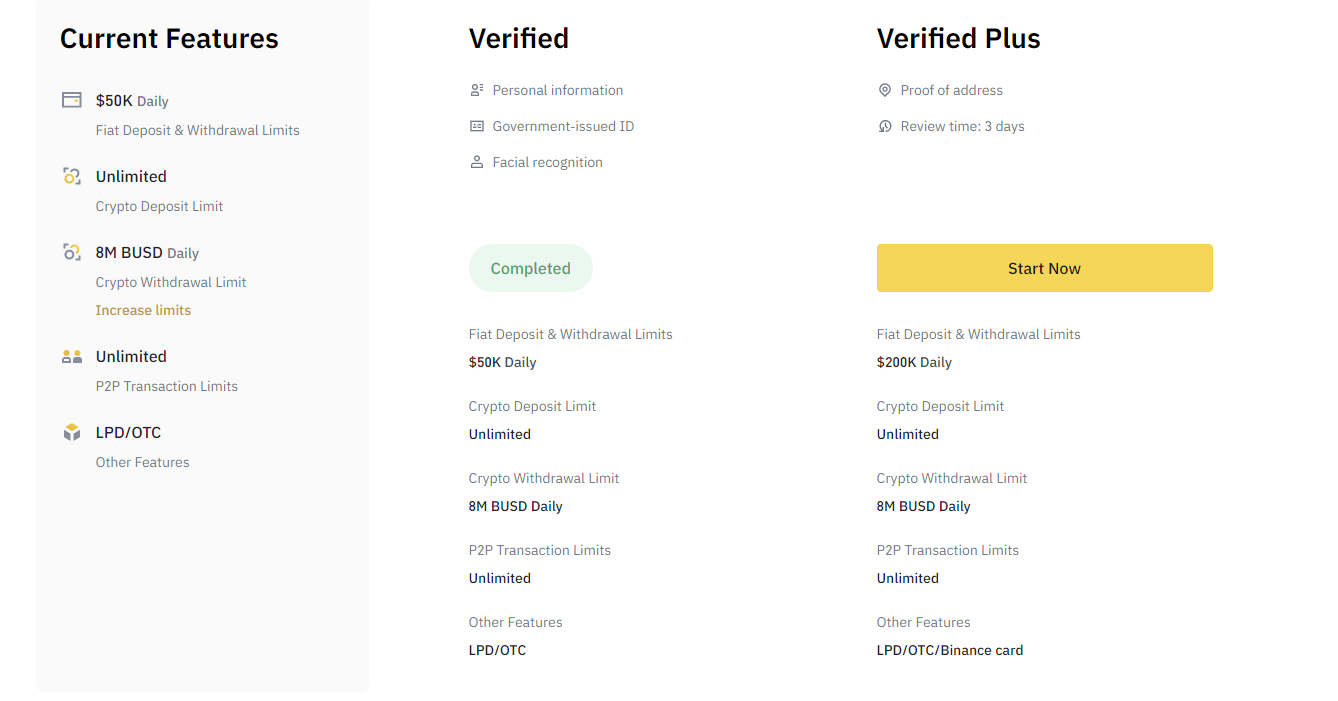This screenshot has height=701, width=1338.
Task: Click the crypto deposit limit icon
Action: tap(71, 176)
